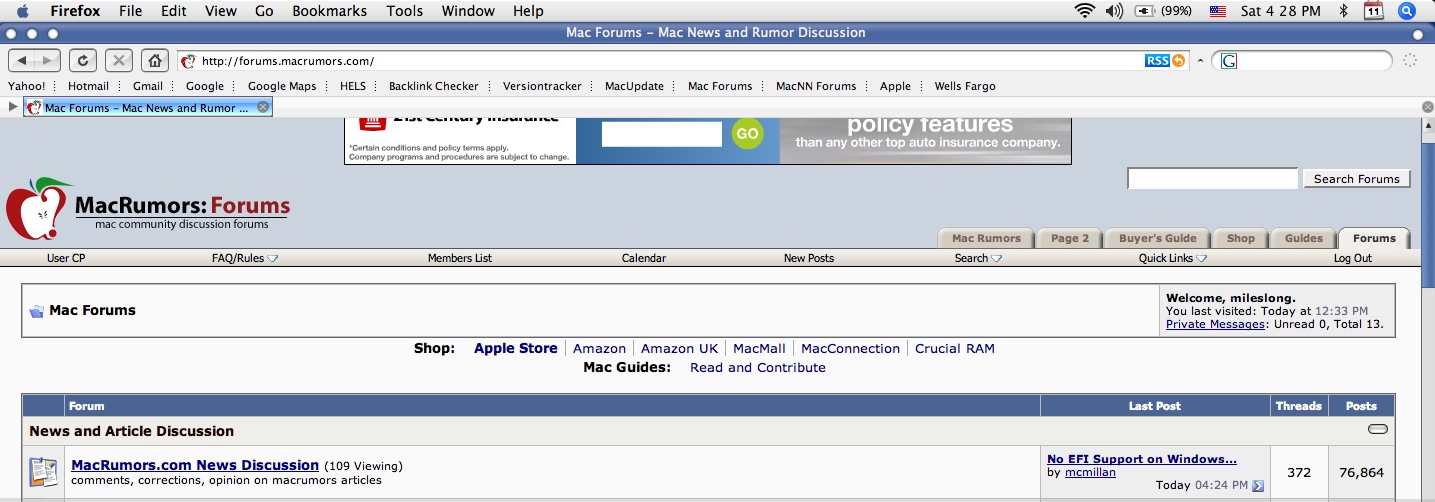Viewport: 1435px width, 502px height.
Task: Click the Gmail bookmark
Action: [148, 86]
